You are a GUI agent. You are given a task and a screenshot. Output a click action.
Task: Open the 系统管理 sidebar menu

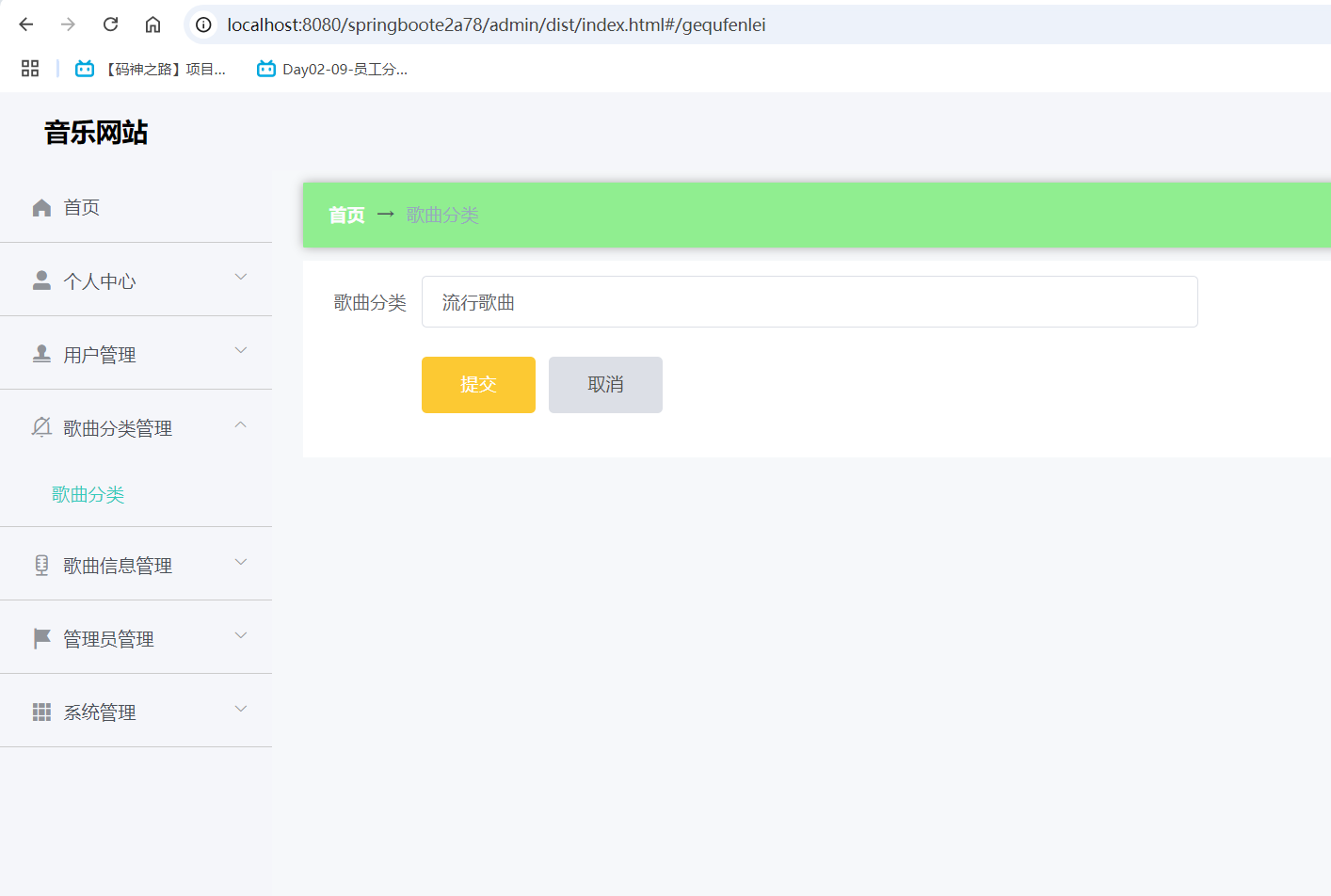click(x=136, y=712)
